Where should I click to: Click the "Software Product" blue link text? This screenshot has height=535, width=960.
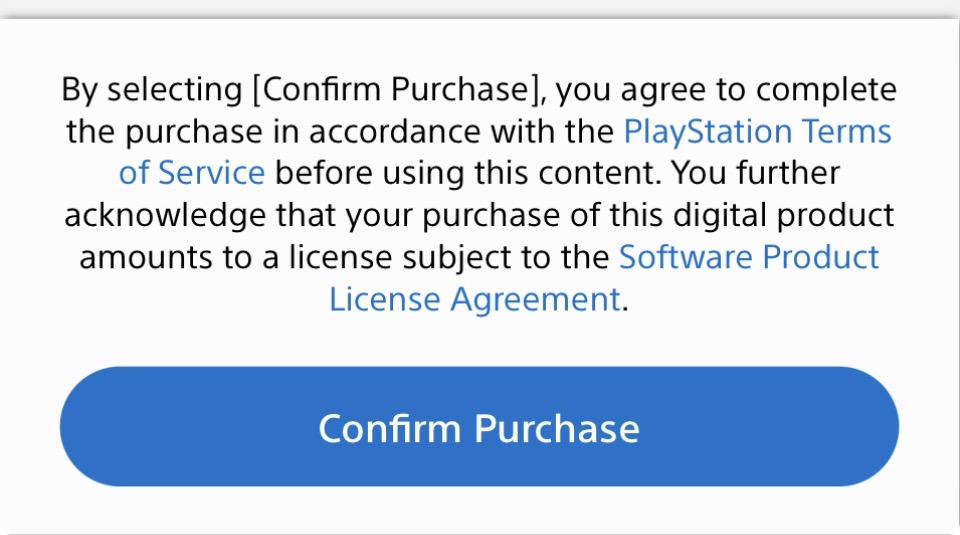(749, 257)
